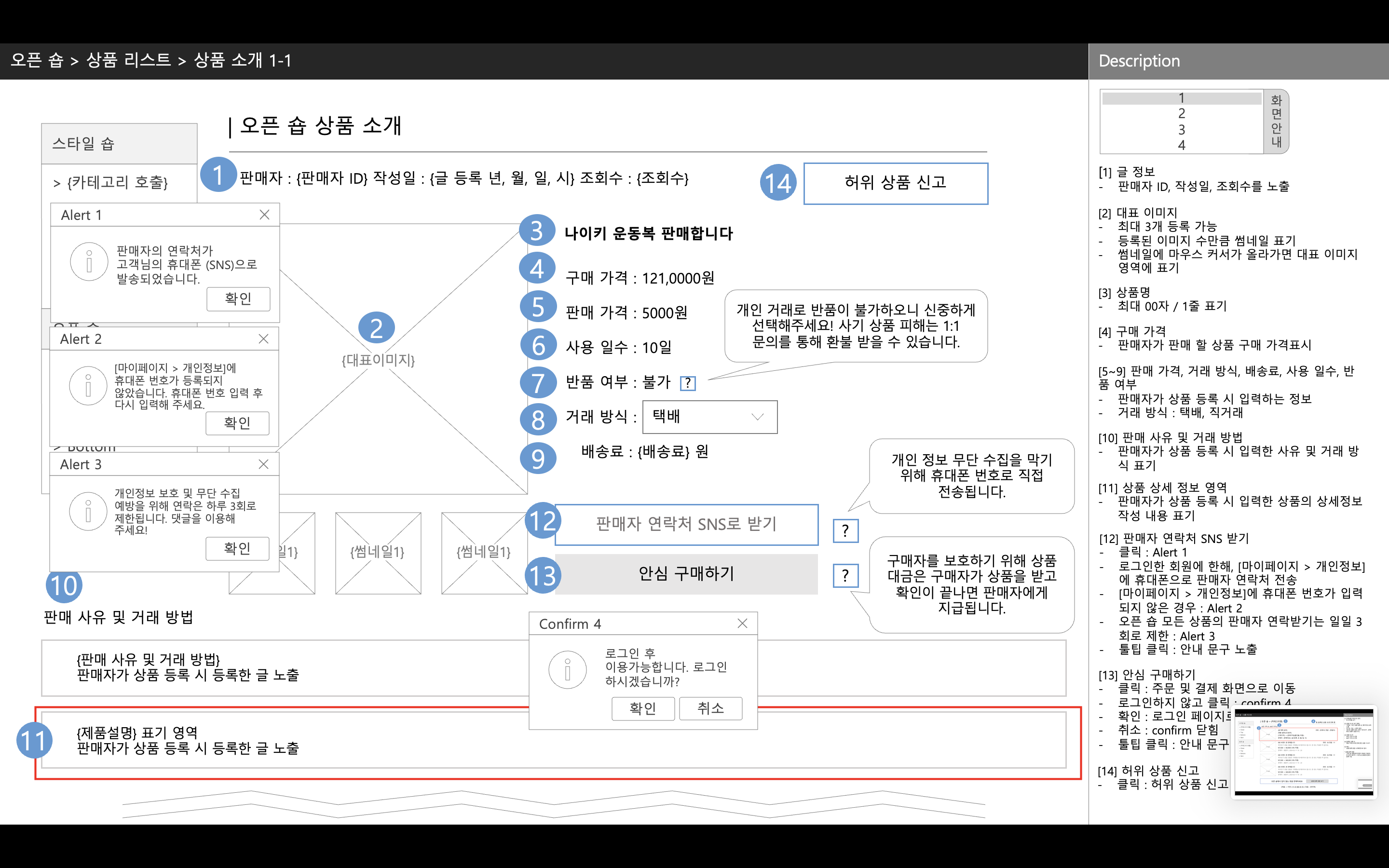Close the Alert 2 dialog with X
This screenshot has height=868, width=1389.
[263, 339]
